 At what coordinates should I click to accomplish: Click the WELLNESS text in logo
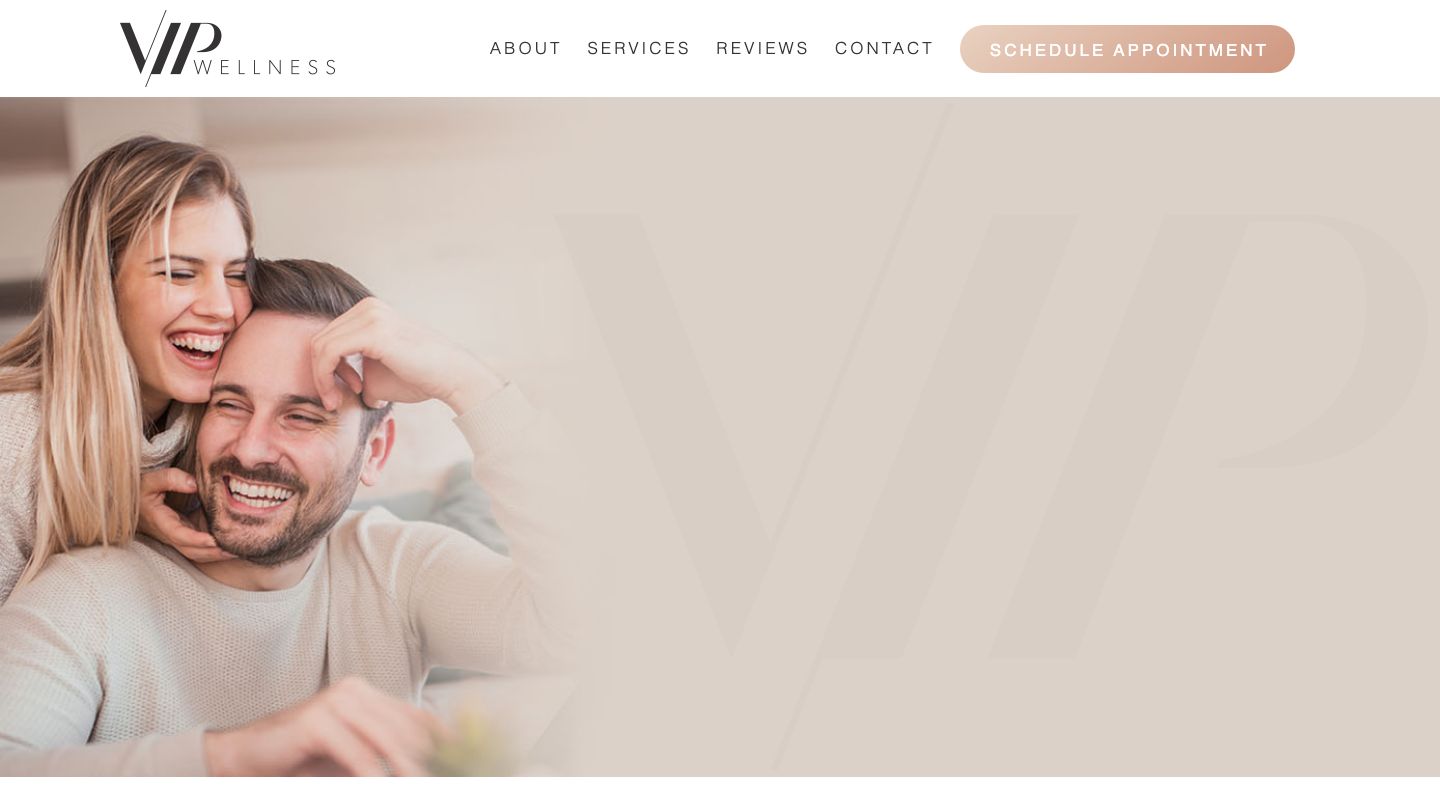coord(264,67)
